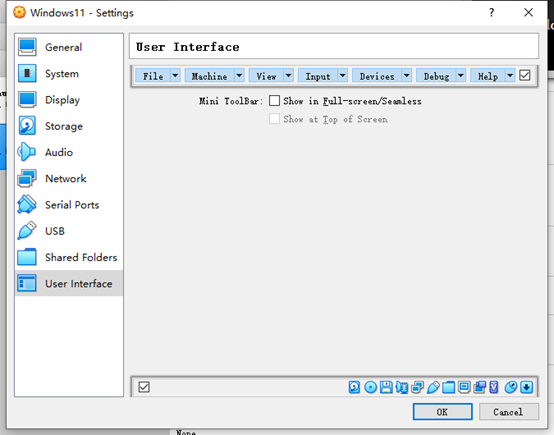The image size is (554, 435).
Task: Click the Storage disk icon in sidebar
Action: [x=27, y=126]
